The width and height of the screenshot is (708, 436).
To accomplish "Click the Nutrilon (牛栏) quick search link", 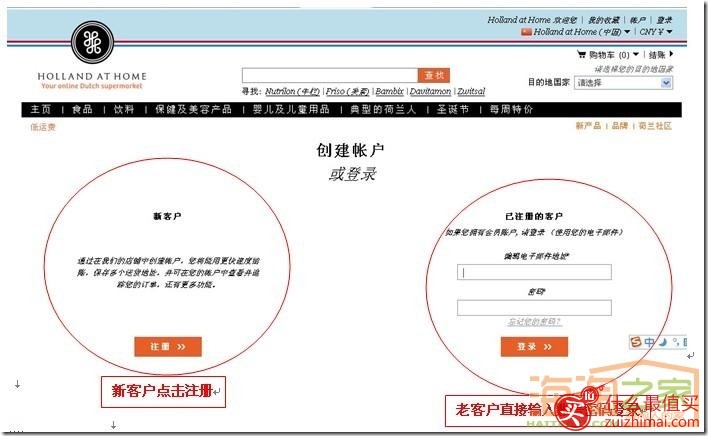I will point(292,91).
